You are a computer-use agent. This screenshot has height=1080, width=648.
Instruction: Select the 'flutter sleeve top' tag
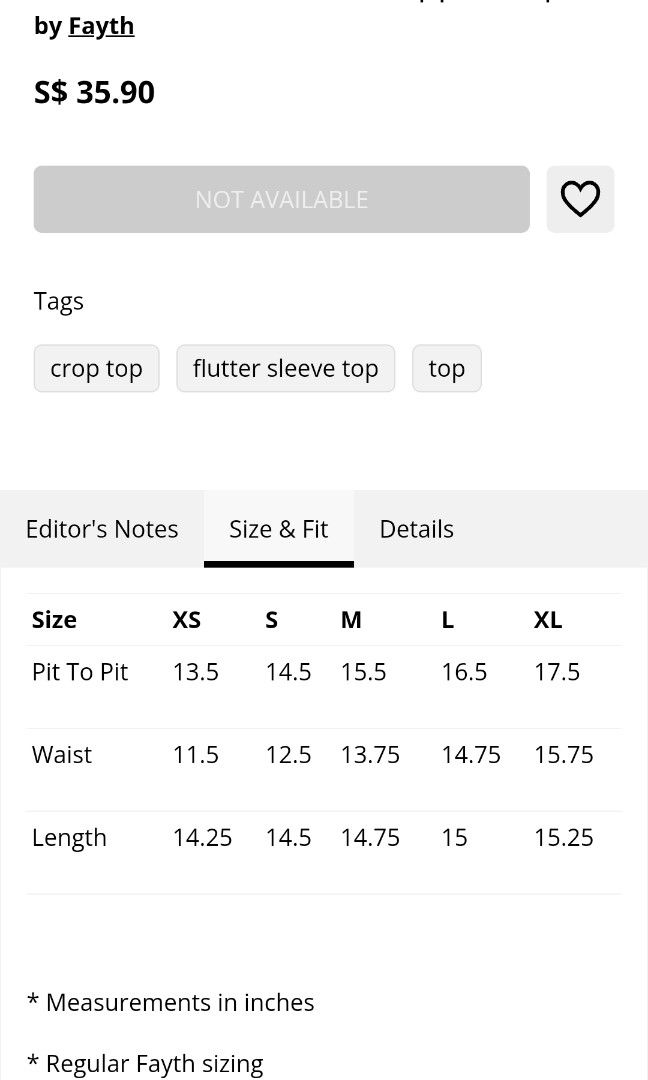coord(285,368)
